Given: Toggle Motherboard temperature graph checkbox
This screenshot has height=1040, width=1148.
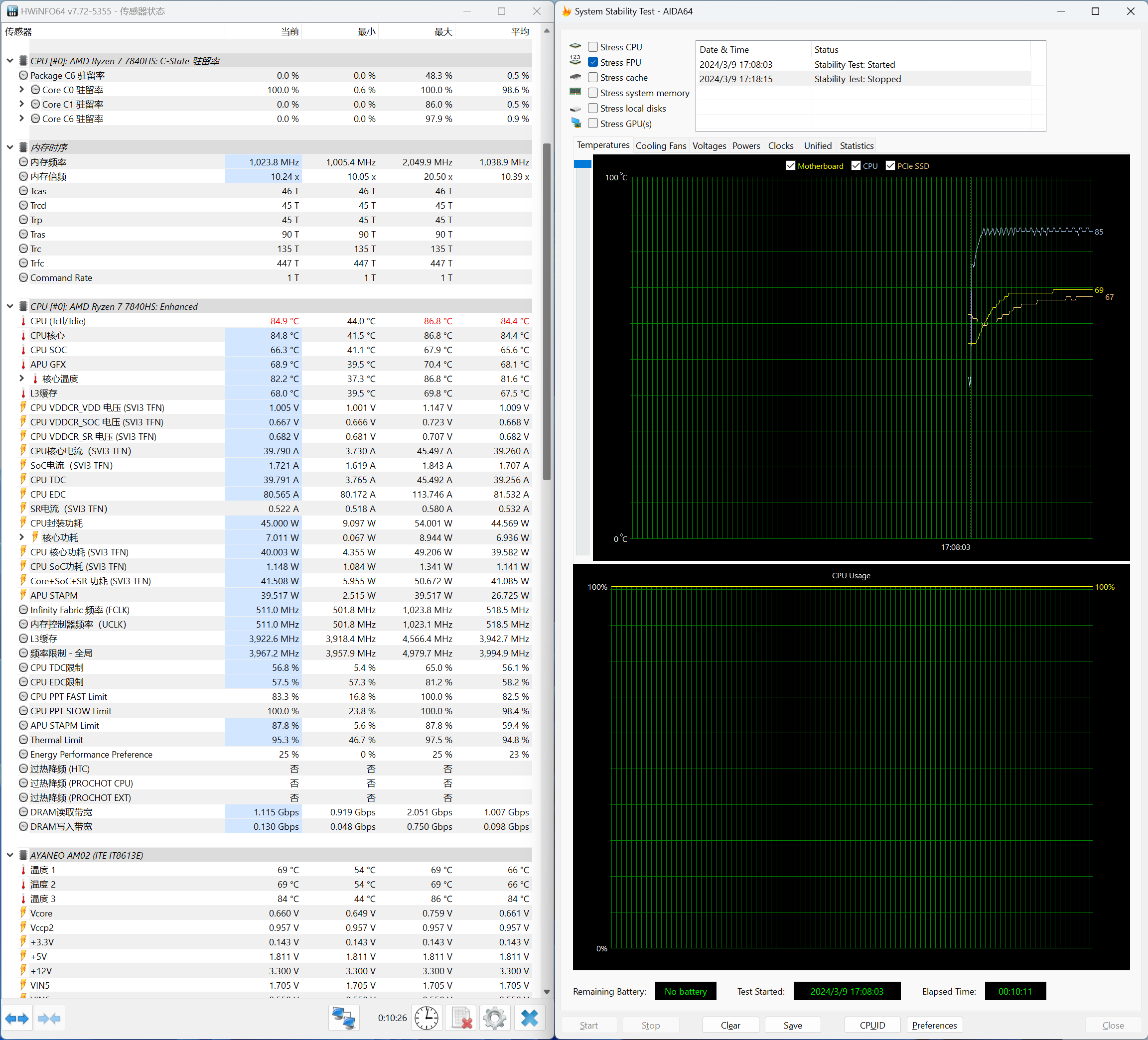Looking at the screenshot, I should click(x=790, y=166).
